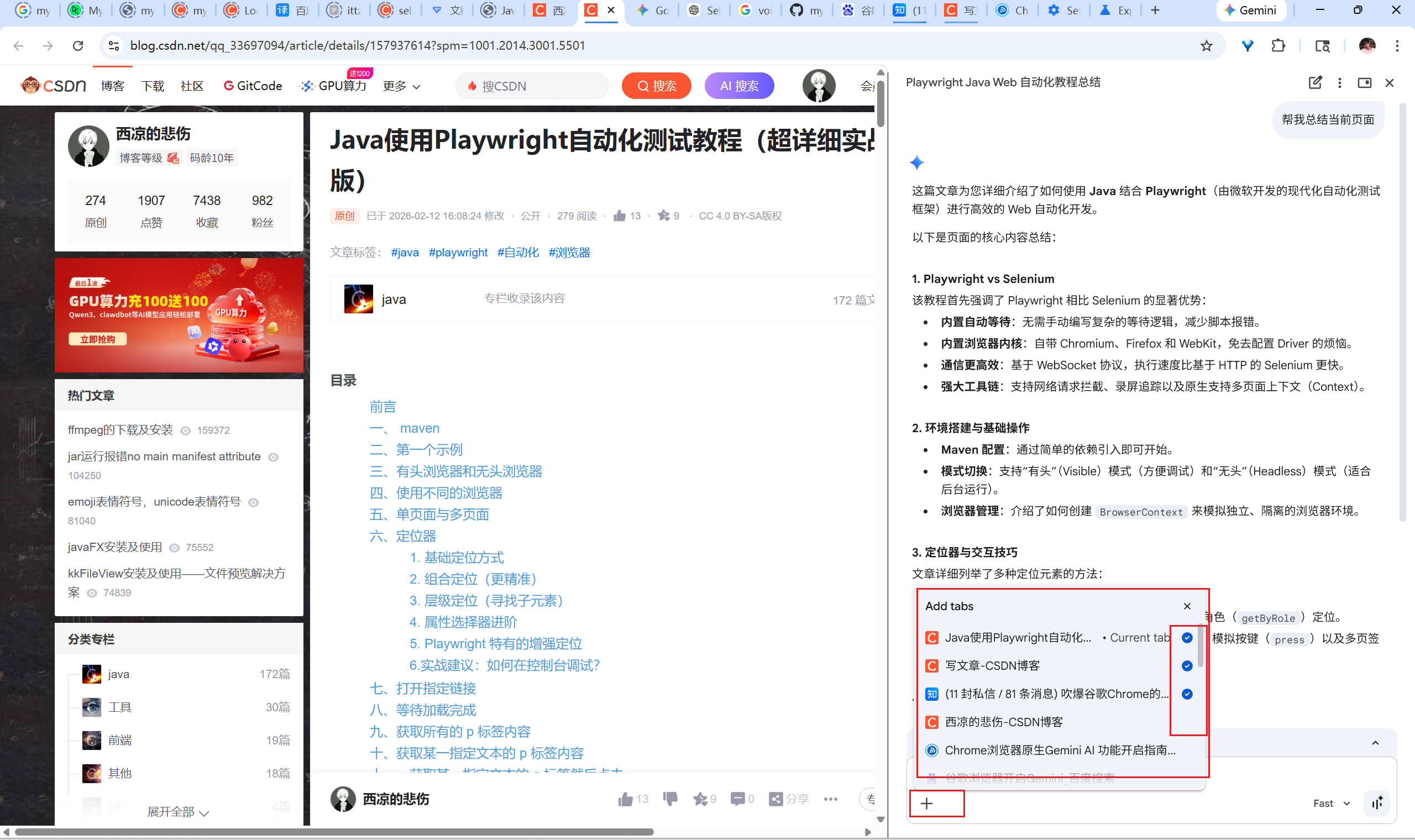Open the Fast model dropdown

(x=1331, y=803)
